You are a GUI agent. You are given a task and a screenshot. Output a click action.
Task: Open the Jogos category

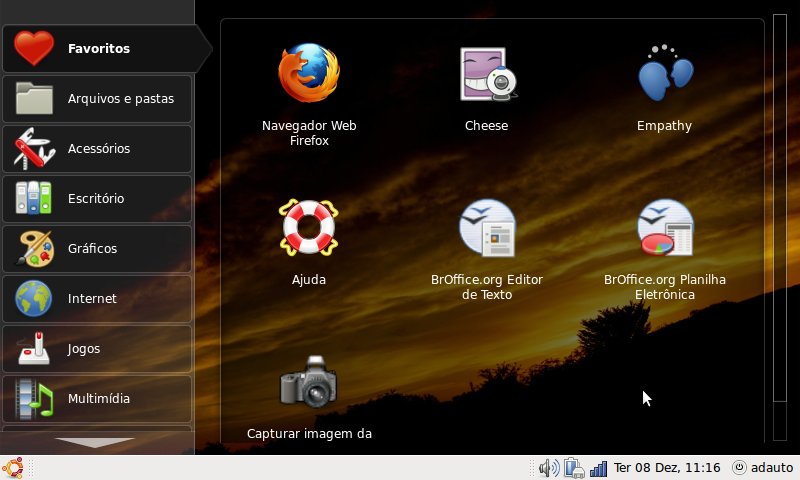point(97,348)
